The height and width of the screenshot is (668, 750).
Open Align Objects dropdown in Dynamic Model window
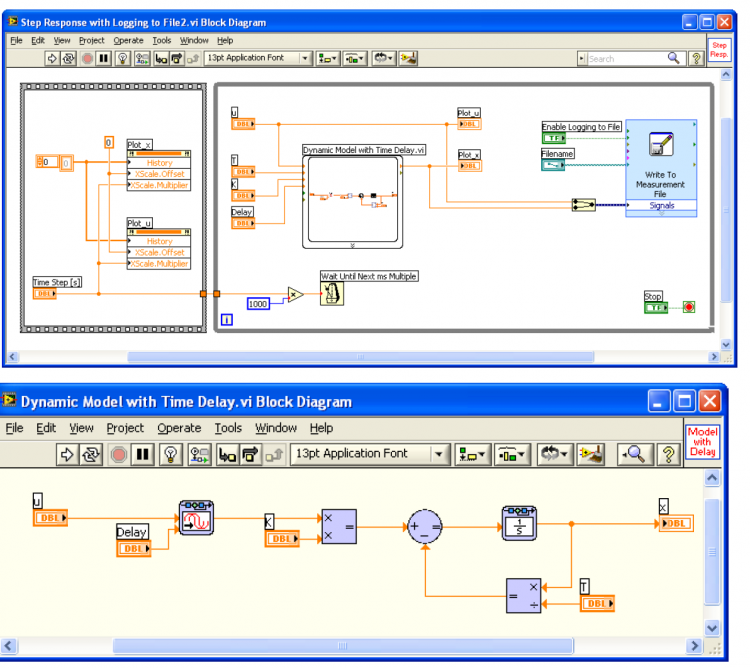(x=472, y=454)
